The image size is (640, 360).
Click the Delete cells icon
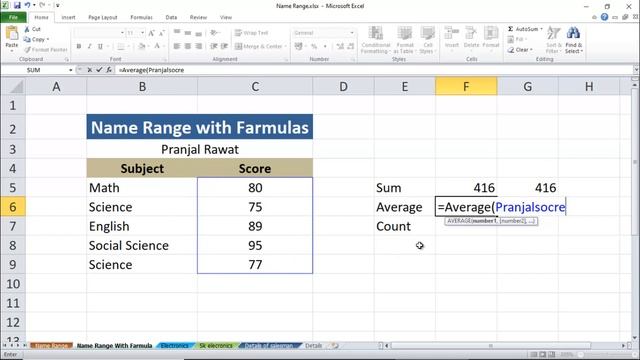pos(471,33)
